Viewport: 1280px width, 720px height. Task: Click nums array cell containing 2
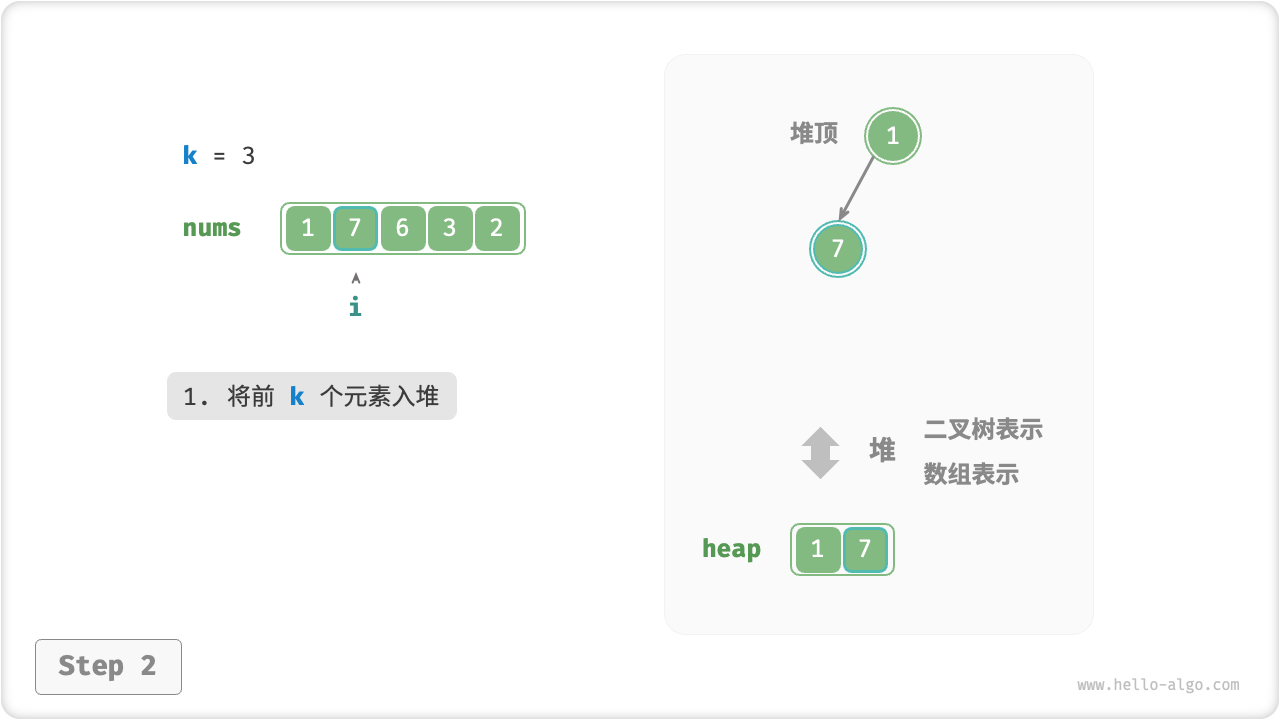tap(497, 228)
